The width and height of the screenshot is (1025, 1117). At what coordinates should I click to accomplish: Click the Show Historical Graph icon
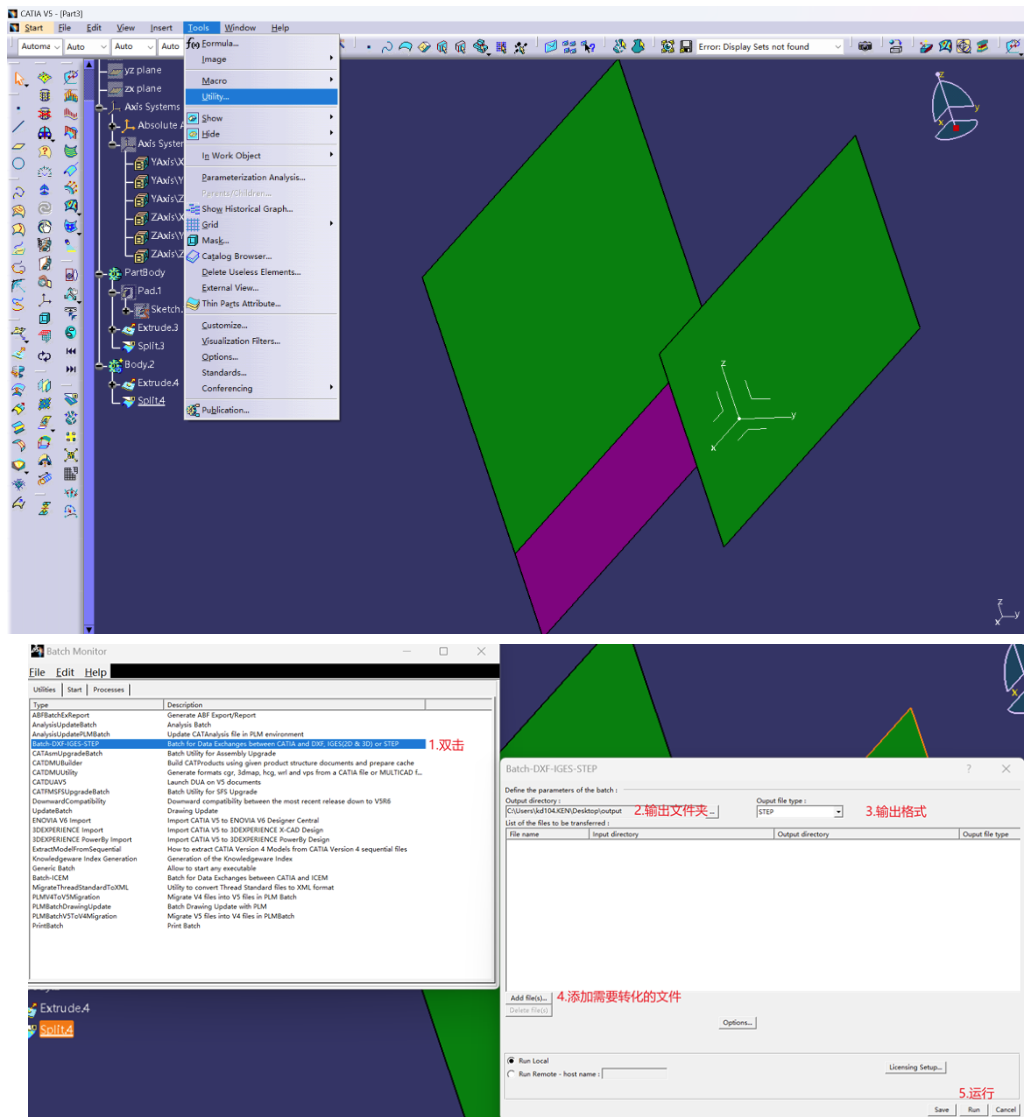click(x=193, y=209)
